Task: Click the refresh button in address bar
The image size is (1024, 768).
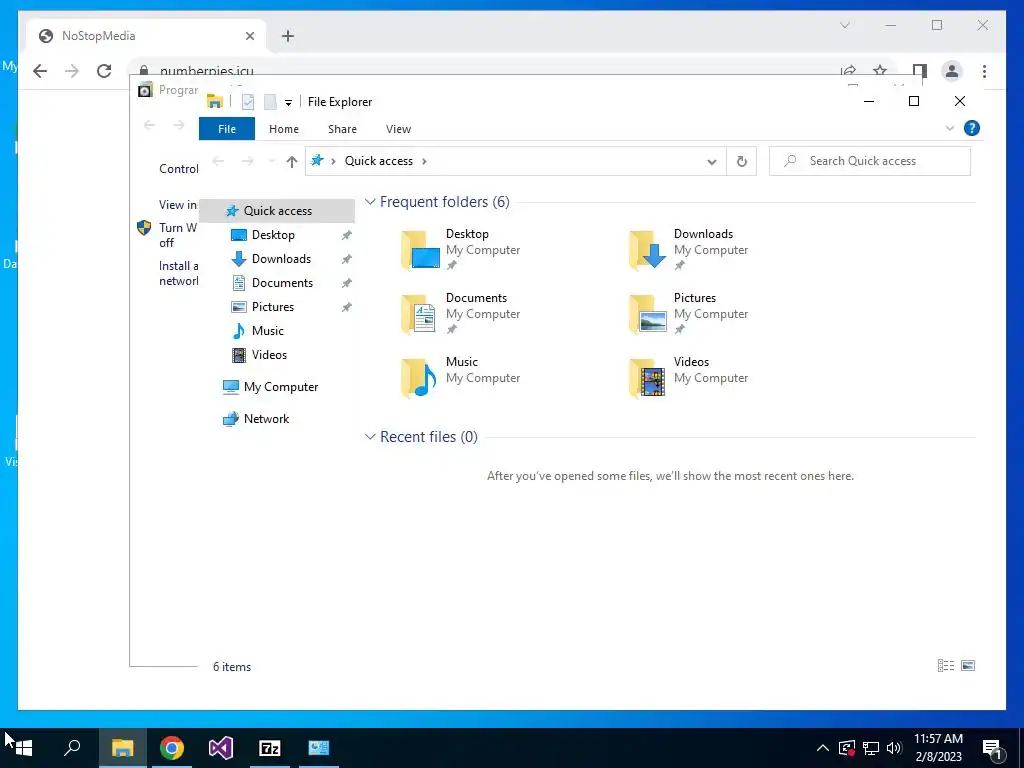Action: 741,161
